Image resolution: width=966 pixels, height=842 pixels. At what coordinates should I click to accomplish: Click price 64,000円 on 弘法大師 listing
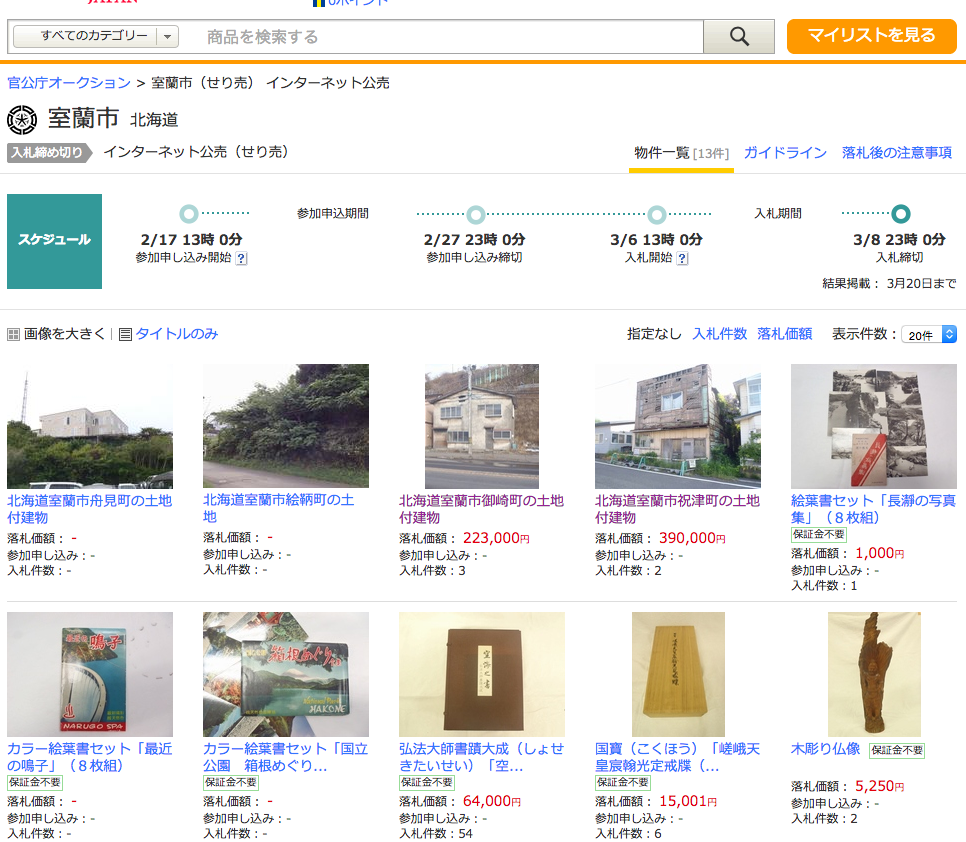pyautogui.click(x=492, y=801)
